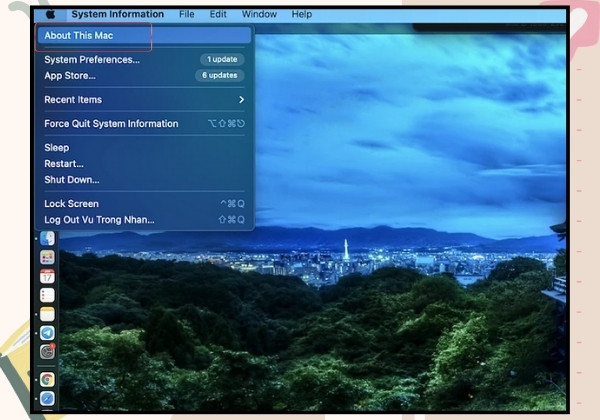Image resolution: width=600 pixels, height=420 pixels.
Task: Launch Google Chrome from the Dock
Action: tap(47, 379)
